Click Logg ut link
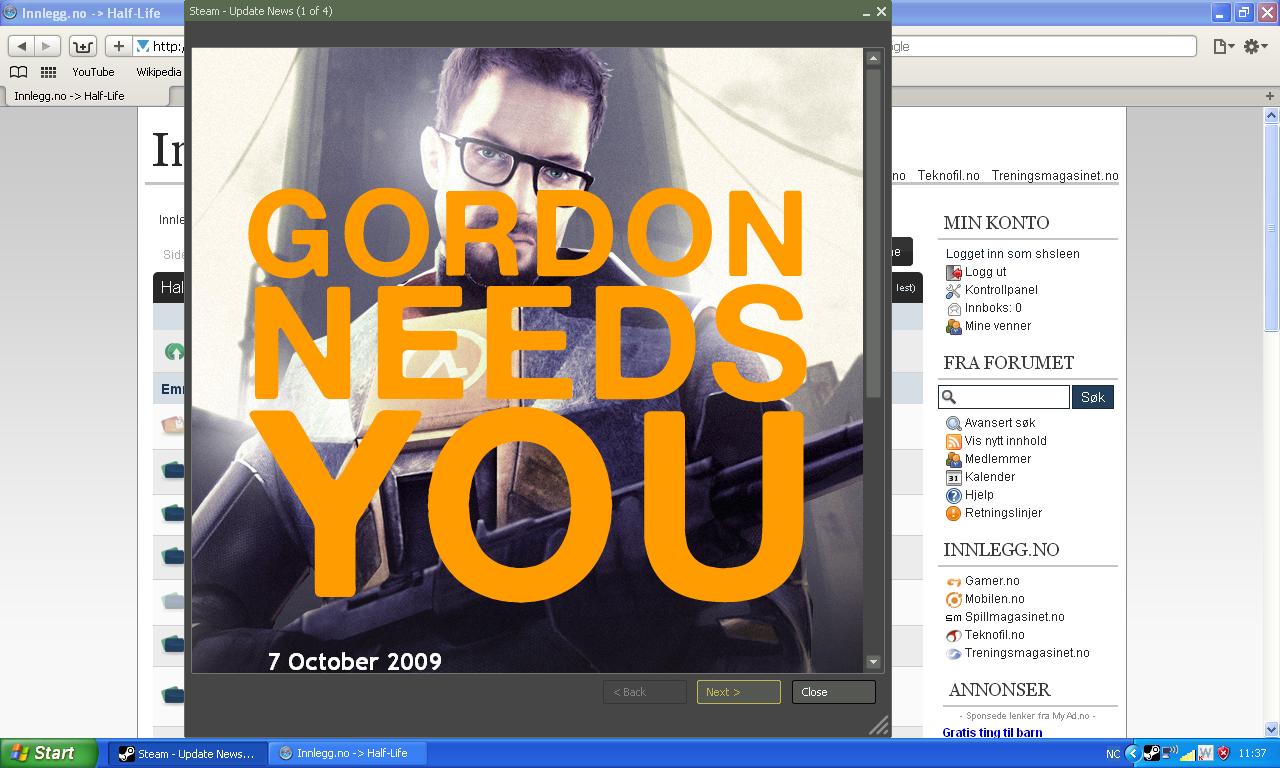Image resolution: width=1280 pixels, height=768 pixels. coord(985,272)
